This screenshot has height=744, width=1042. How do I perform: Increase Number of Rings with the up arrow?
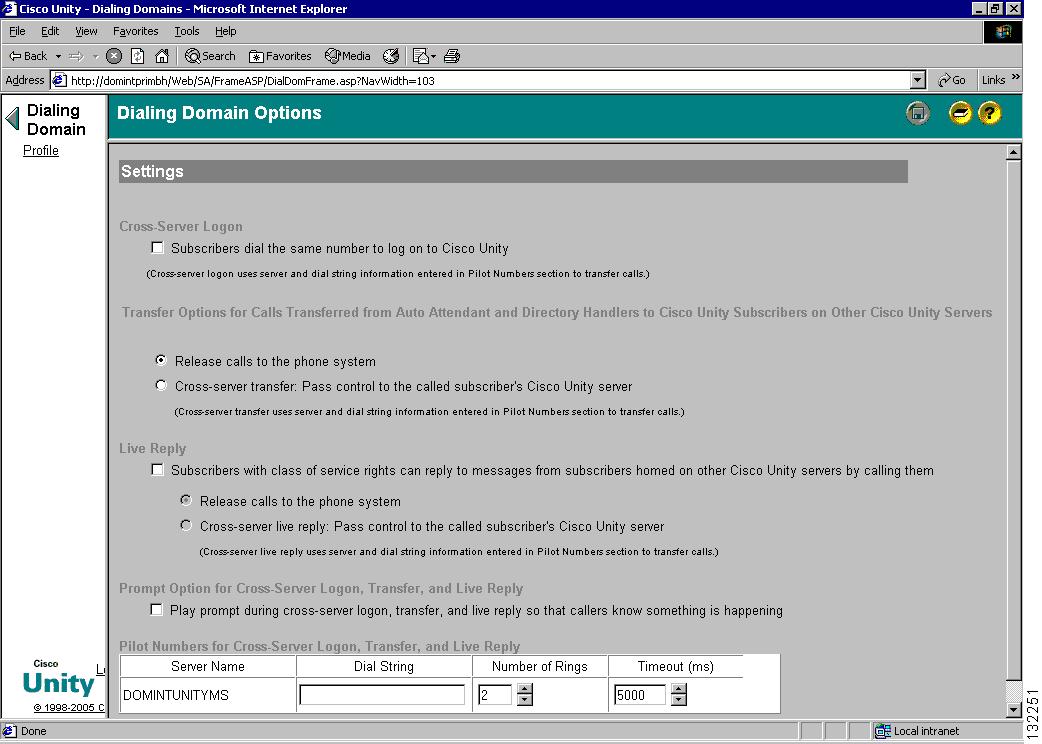click(x=525, y=689)
